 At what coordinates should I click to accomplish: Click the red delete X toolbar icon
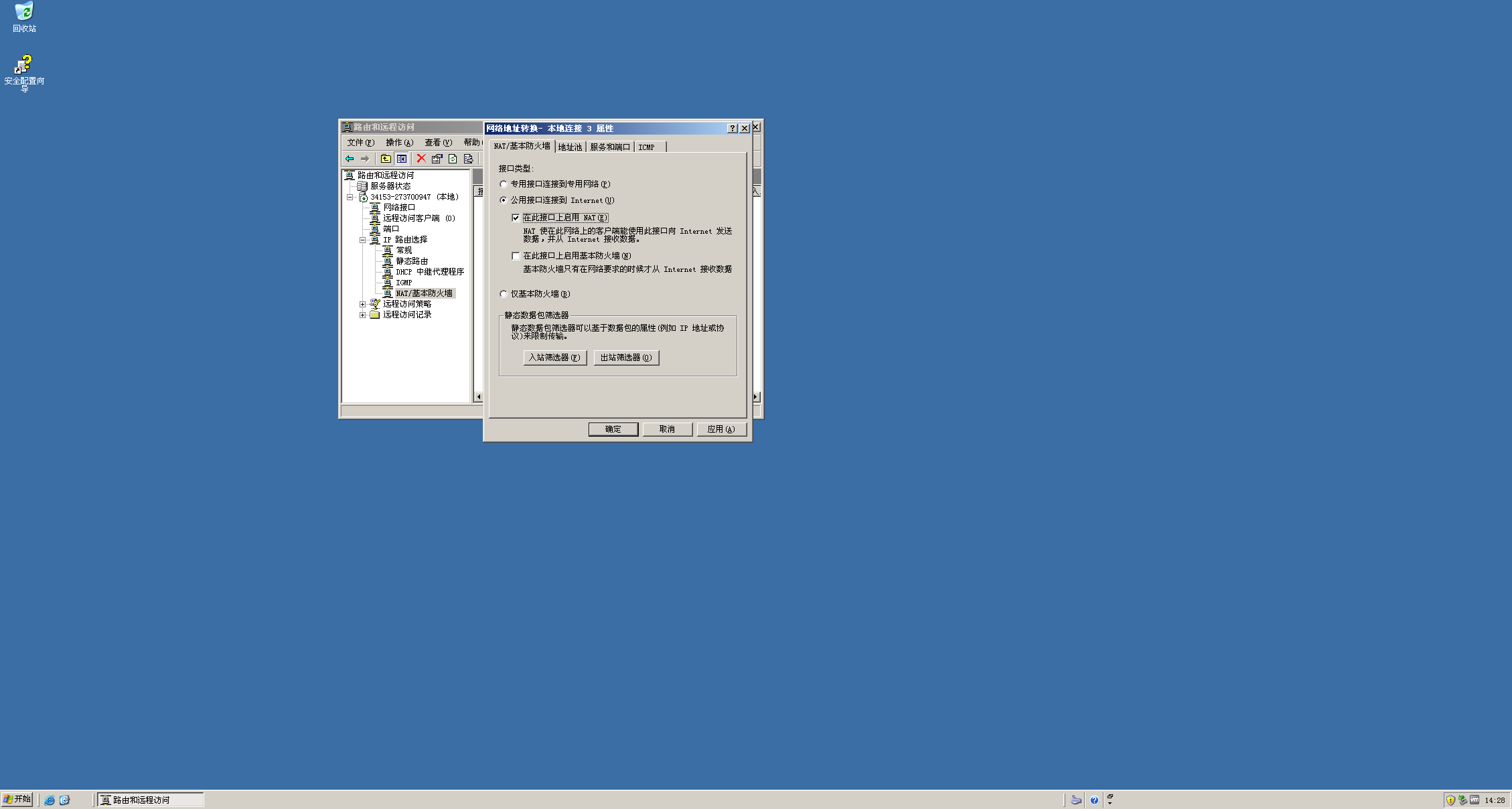[421, 159]
